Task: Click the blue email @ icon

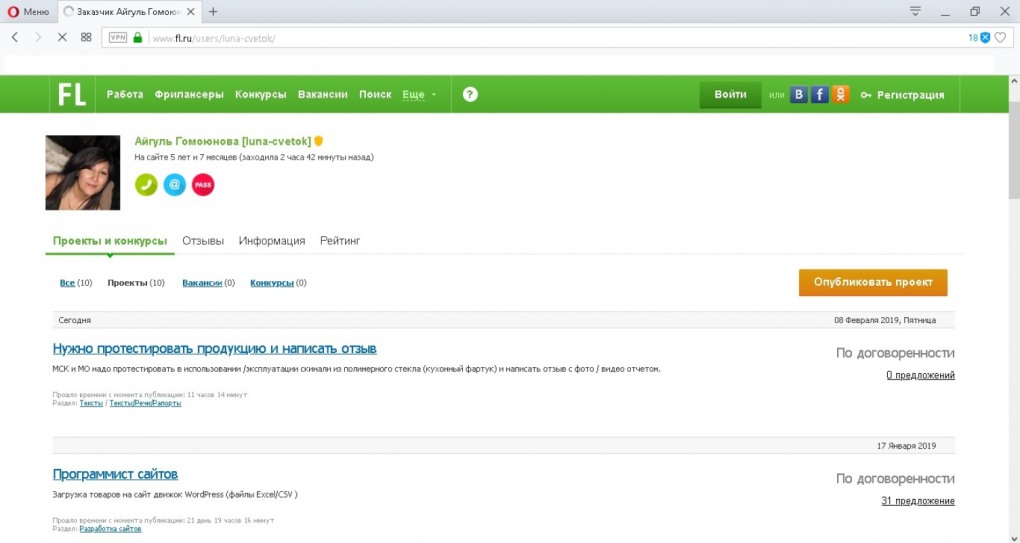Action: click(x=174, y=185)
